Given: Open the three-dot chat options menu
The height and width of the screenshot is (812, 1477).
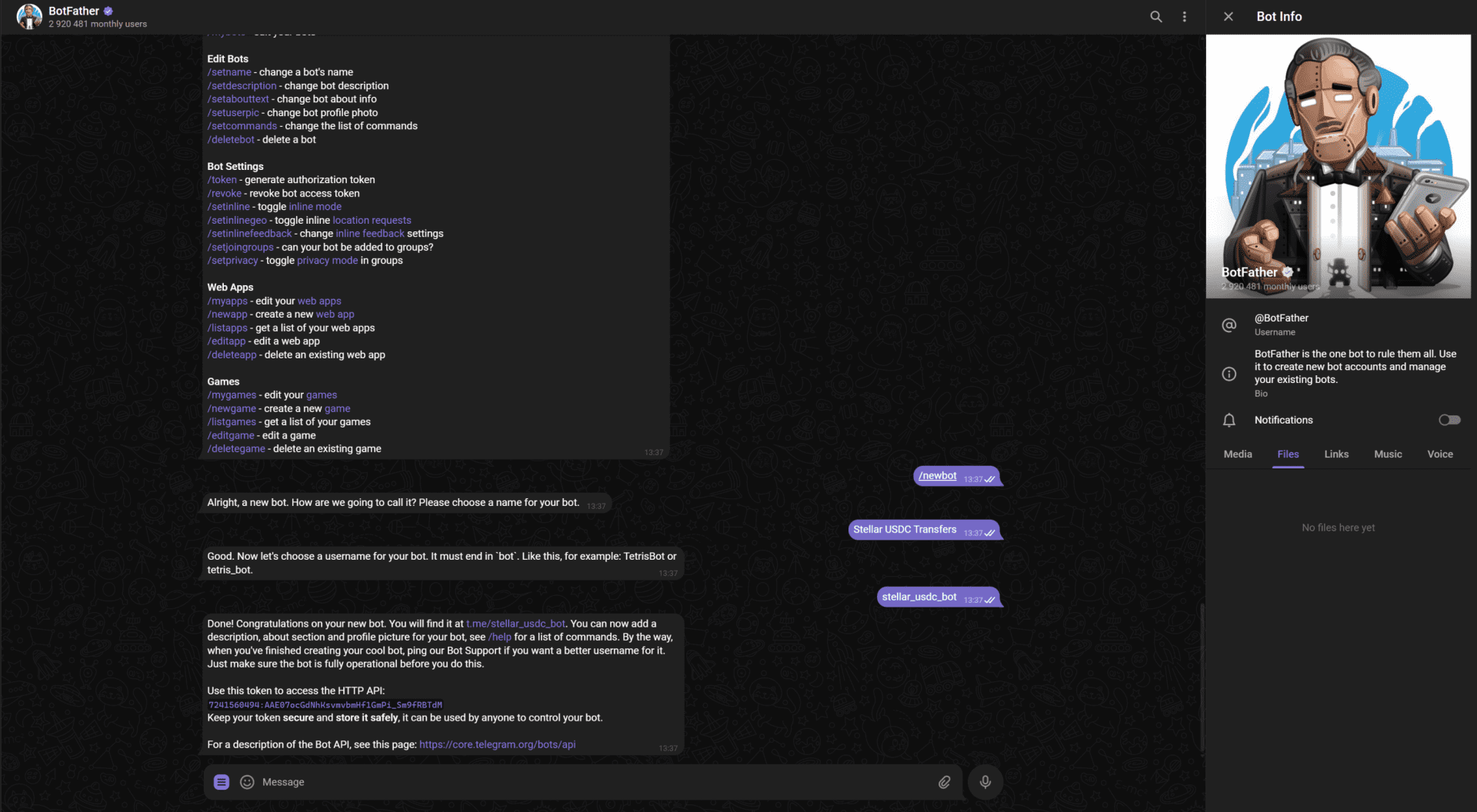Looking at the screenshot, I should tap(1184, 17).
